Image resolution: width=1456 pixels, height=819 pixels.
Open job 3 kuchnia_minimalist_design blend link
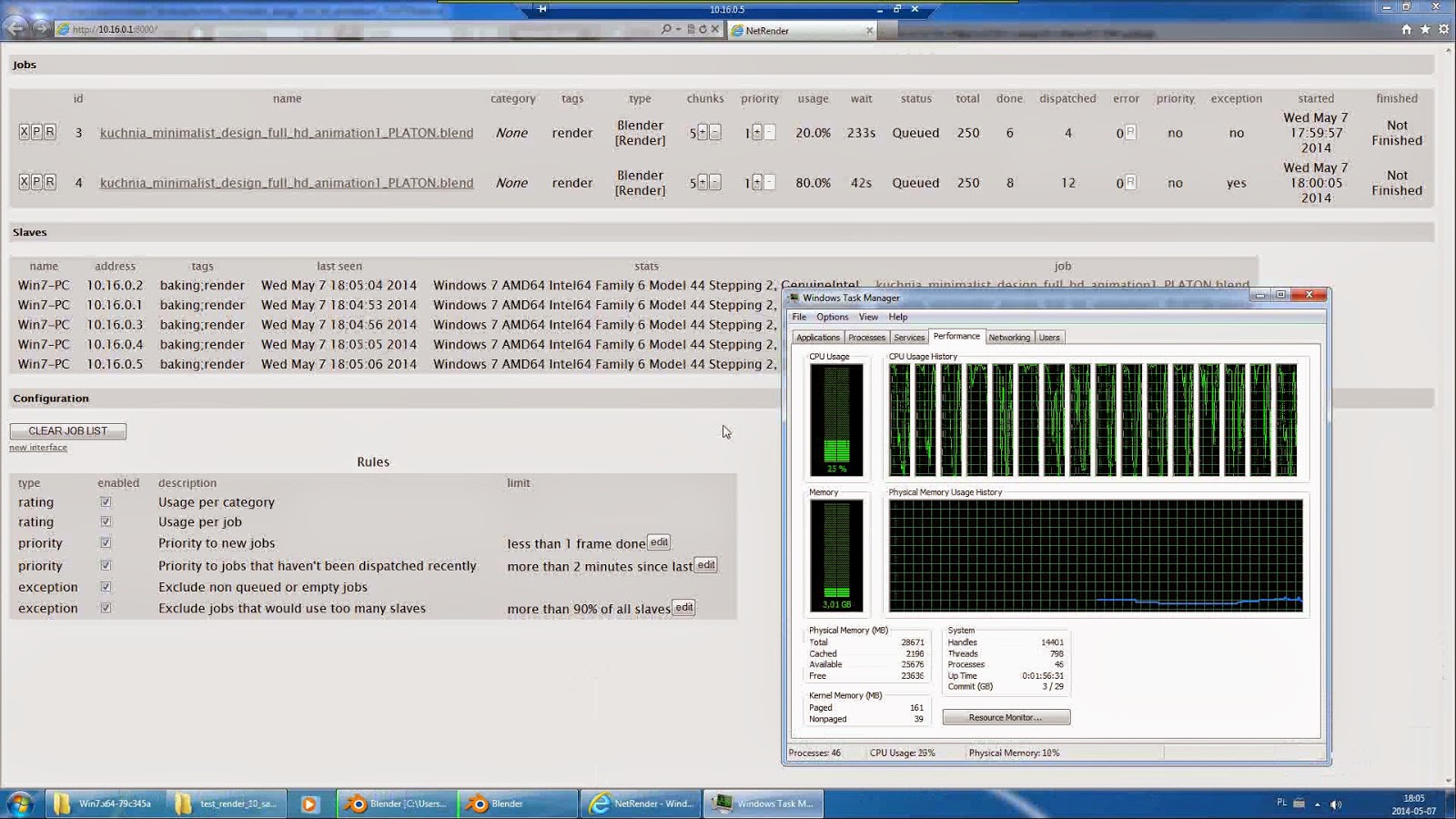point(287,133)
